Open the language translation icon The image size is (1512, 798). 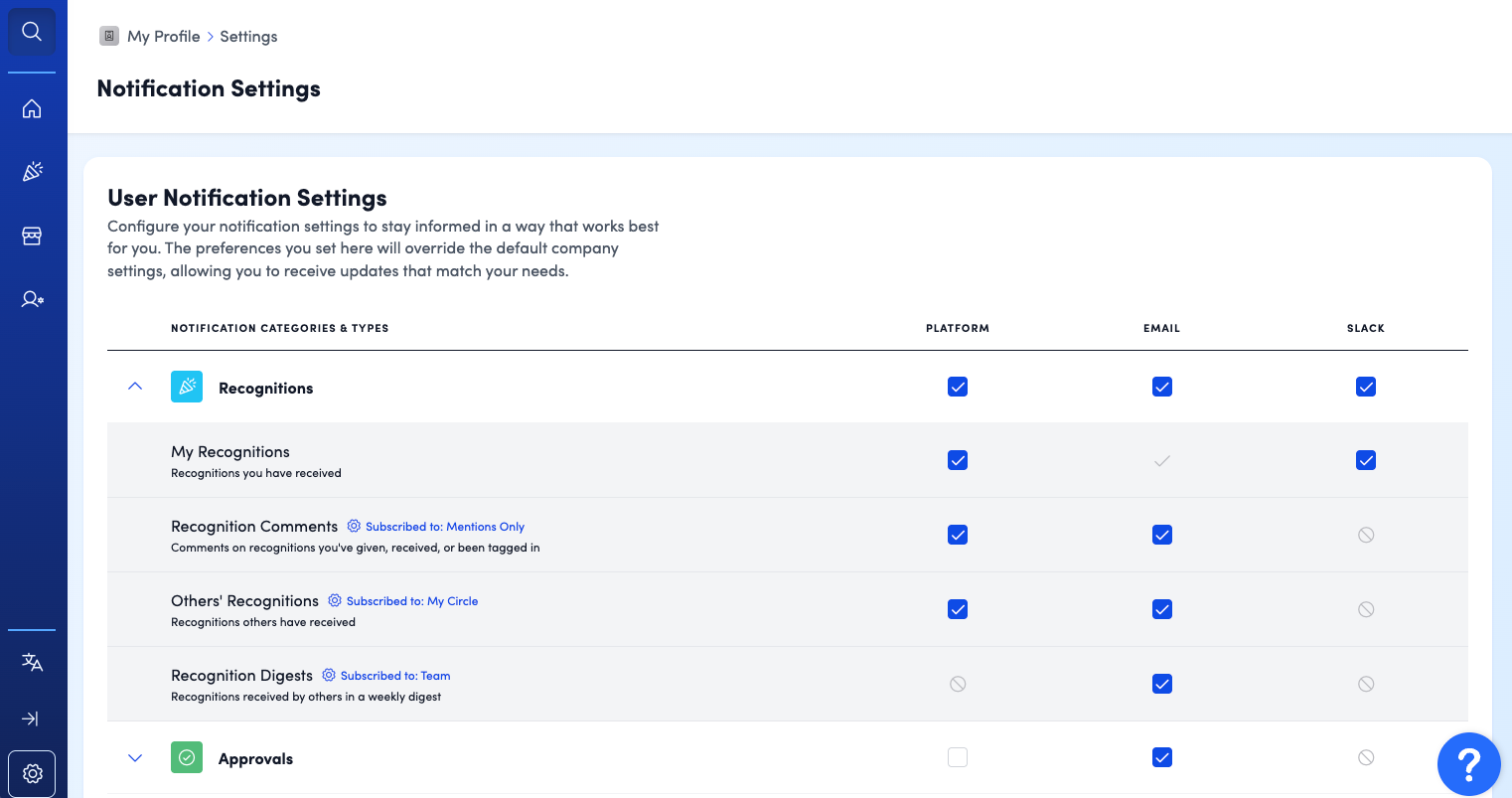(x=32, y=663)
